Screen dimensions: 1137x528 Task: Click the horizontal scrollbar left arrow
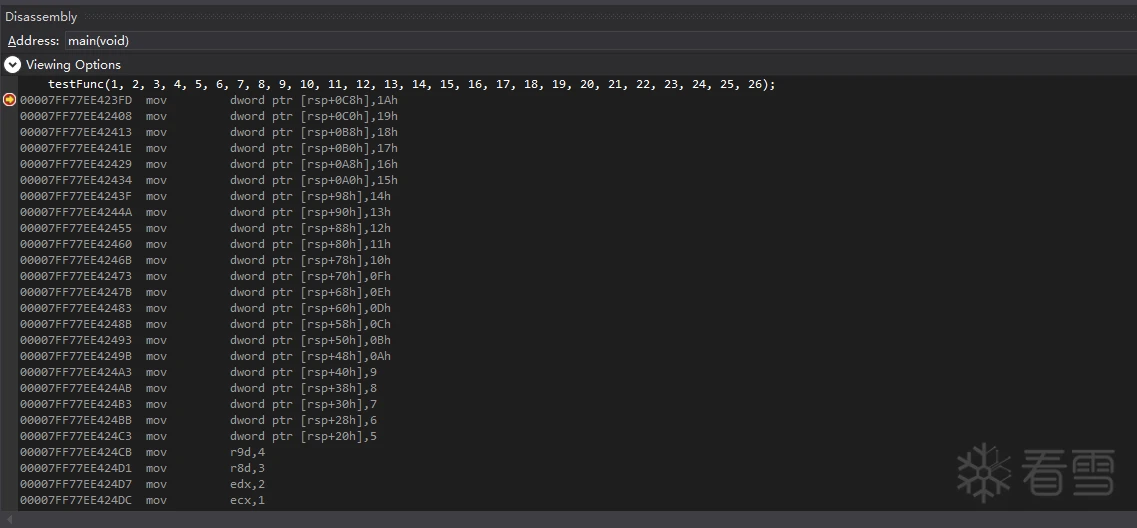click(8, 519)
